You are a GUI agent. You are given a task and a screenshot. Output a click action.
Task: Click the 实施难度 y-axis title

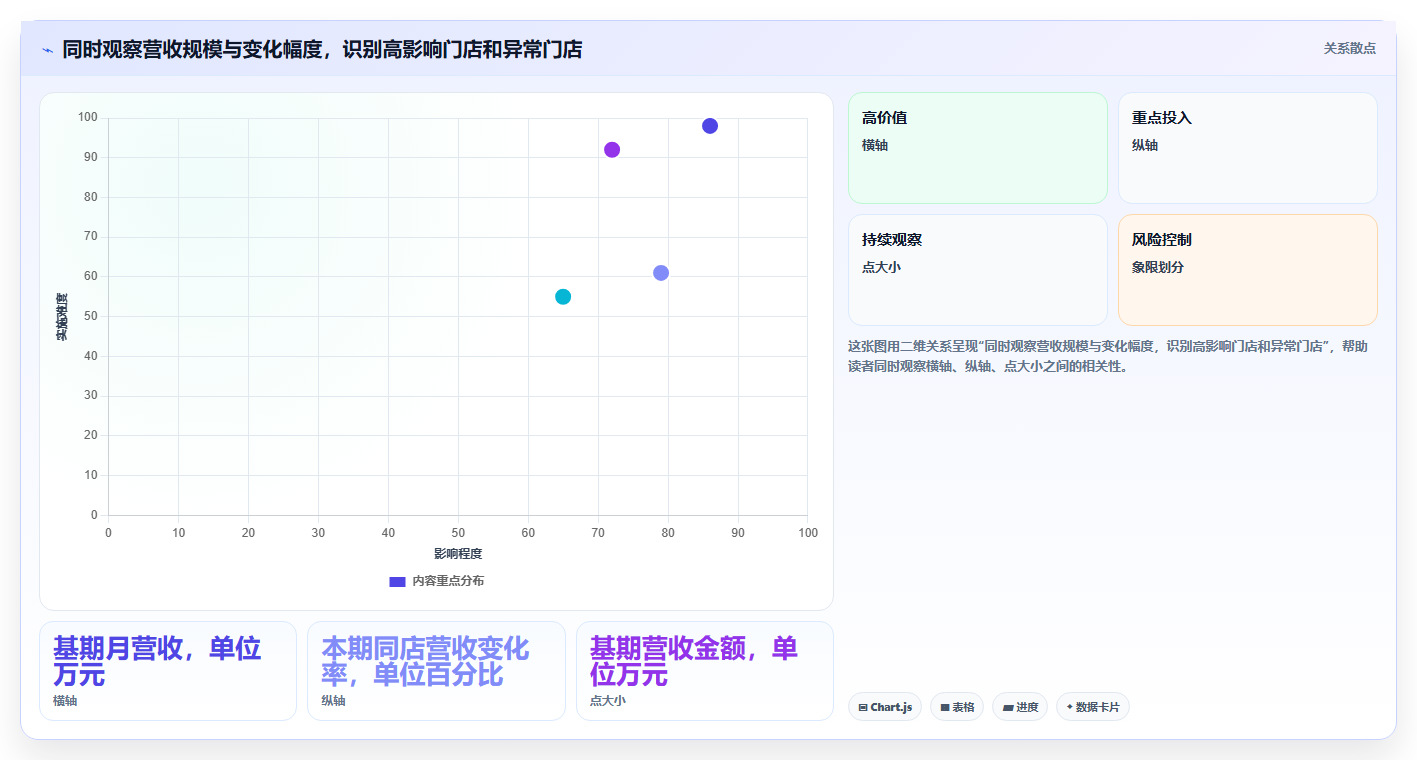[62, 317]
